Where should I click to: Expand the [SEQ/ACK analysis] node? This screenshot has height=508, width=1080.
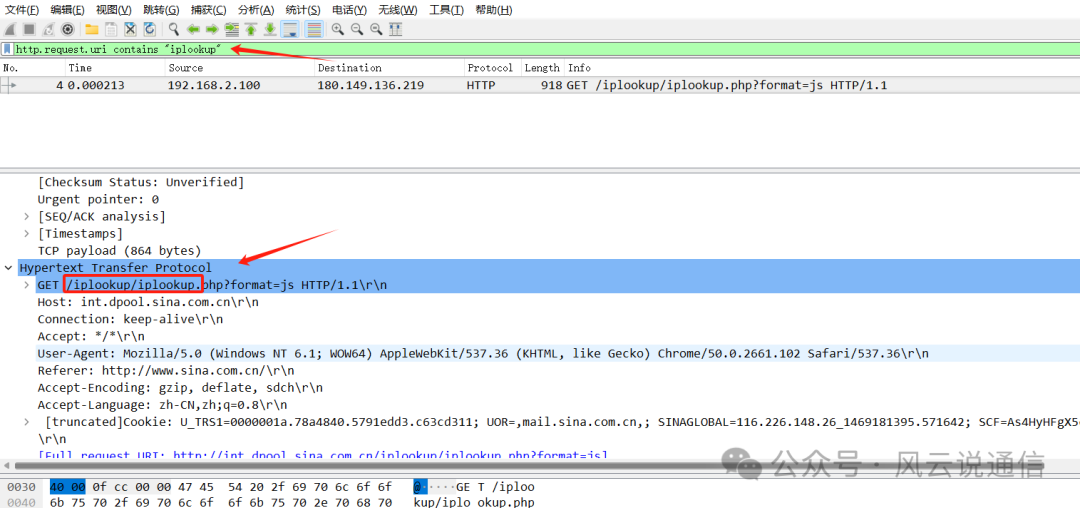click(27, 217)
